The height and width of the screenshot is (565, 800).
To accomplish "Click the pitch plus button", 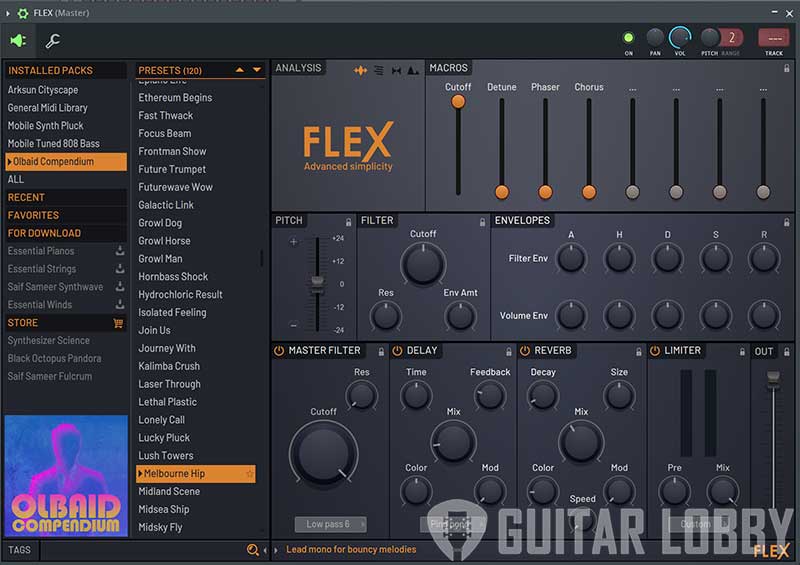I will pyautogui.click(x=293, y=242).
